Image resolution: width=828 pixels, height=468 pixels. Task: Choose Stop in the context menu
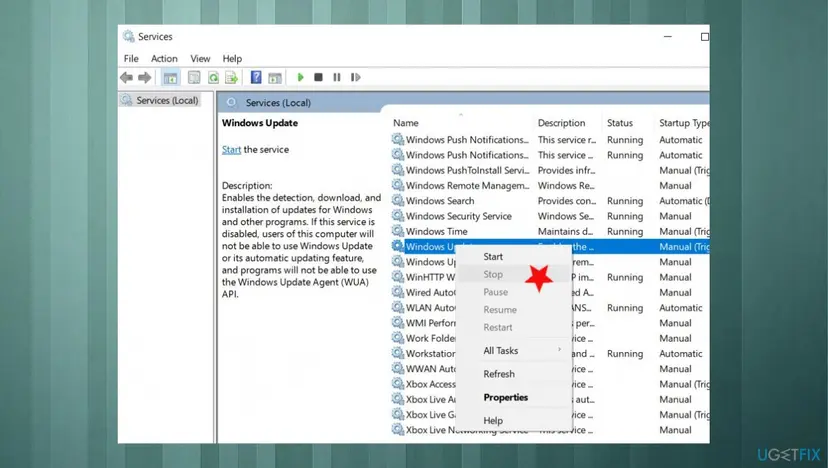493,274
